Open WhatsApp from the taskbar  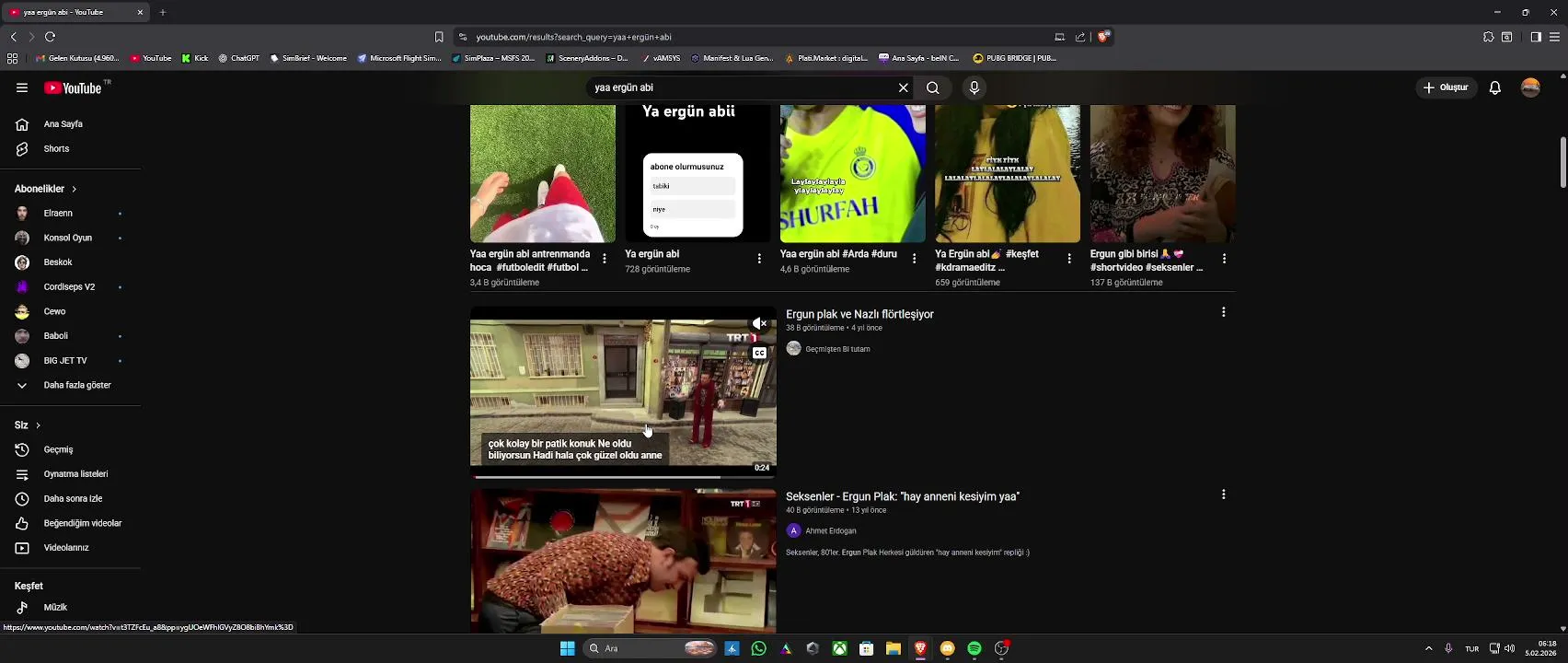759,648
